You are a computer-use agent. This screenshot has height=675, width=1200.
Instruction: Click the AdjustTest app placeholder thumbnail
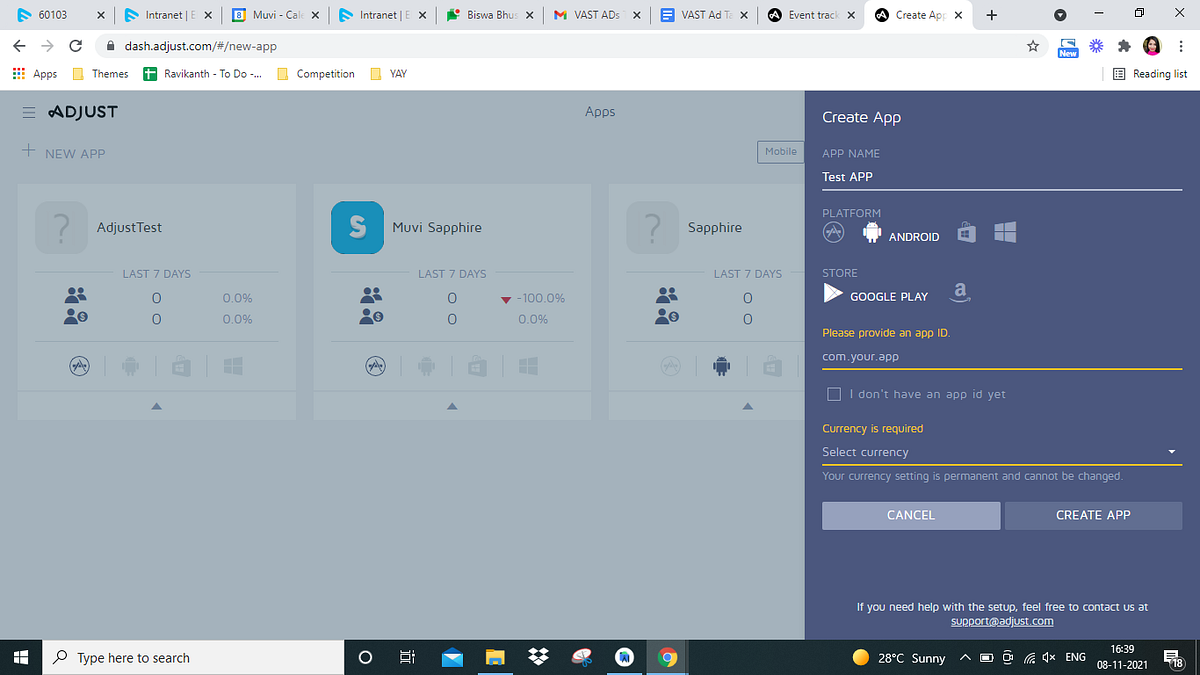click(61, 227)
